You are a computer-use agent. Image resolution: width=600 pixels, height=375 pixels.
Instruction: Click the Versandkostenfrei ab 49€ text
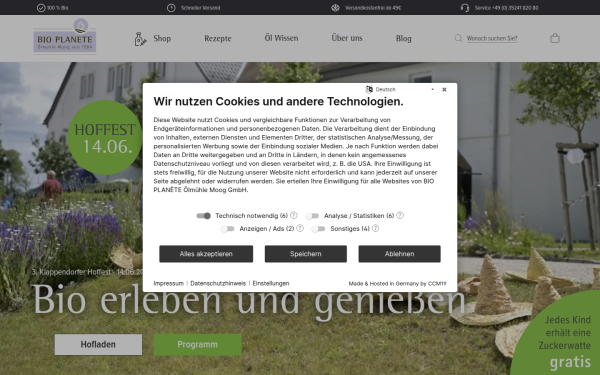tap(373, 8)
